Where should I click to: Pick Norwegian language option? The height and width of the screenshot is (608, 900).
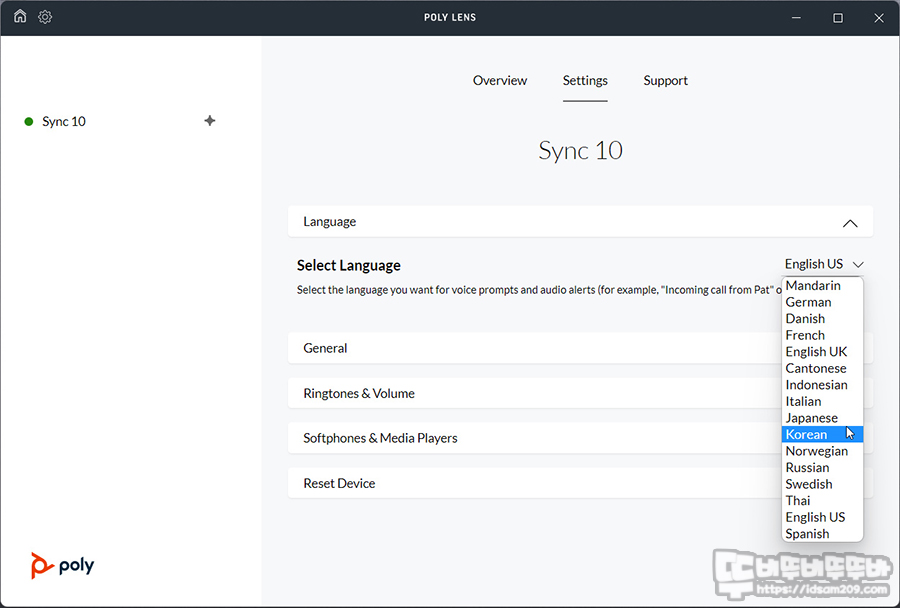[x=823, y=451]
